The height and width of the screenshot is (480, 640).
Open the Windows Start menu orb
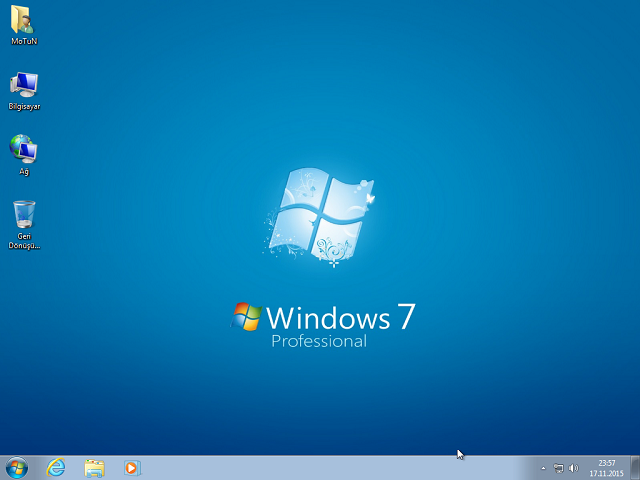point(17,467)
